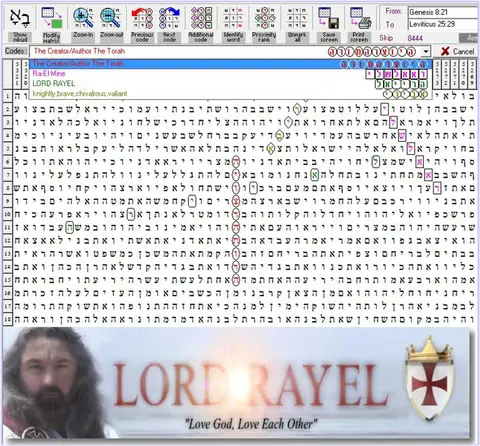Click the row number 2 header
Image resolution: width=480 pixels, height=446 pixels.
[x=8, y=109]
